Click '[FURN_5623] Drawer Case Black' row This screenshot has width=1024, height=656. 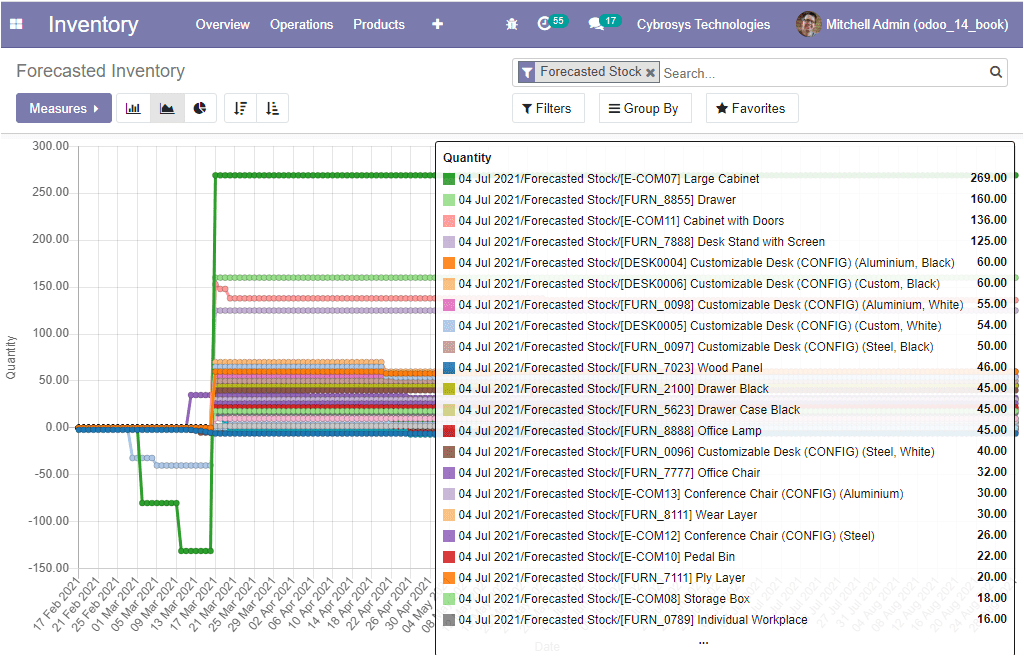[x=725, y=409]
